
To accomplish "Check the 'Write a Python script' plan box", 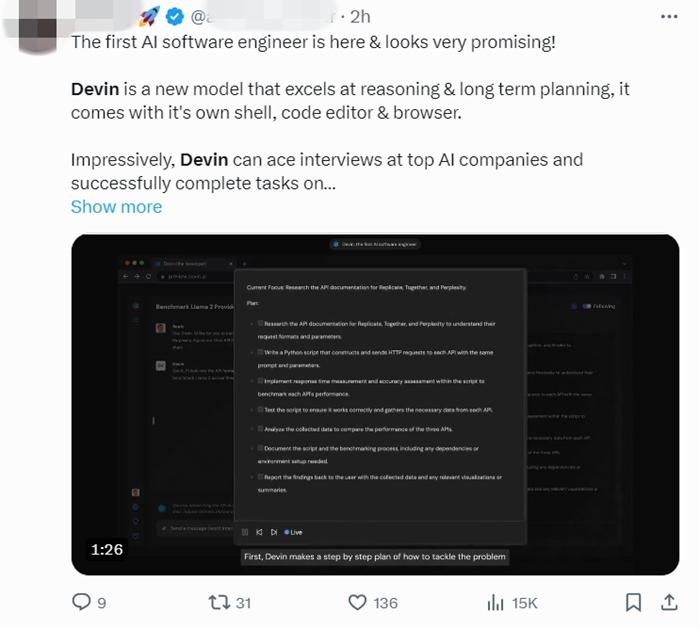I will click(x=261, y=352).
